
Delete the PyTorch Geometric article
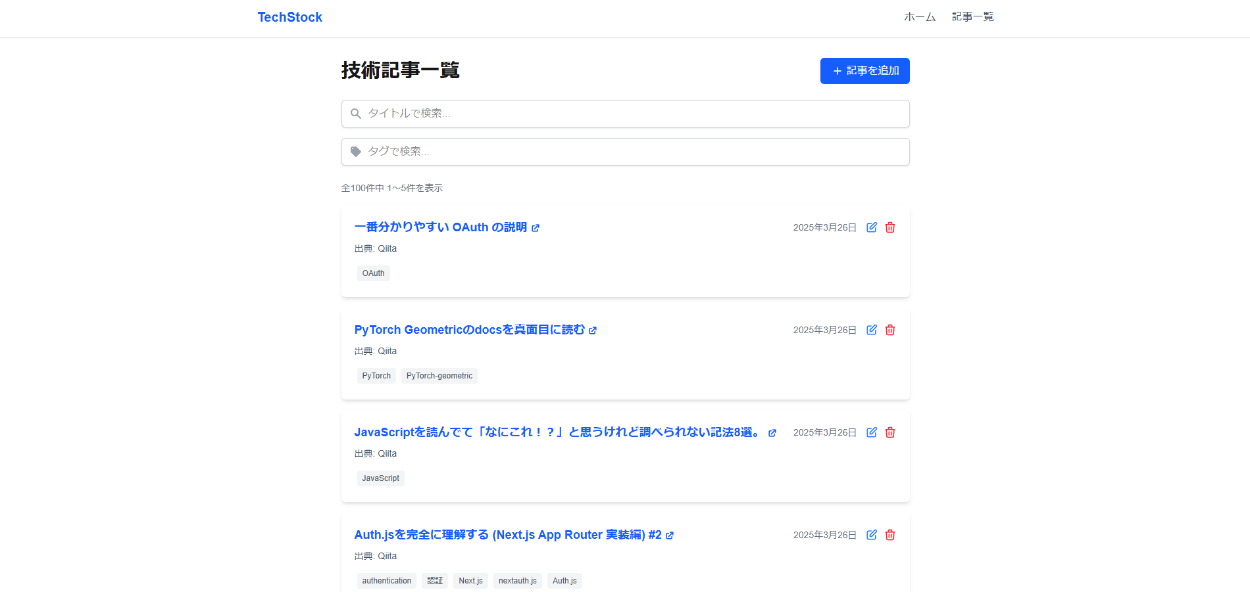(x=890, y=330)
